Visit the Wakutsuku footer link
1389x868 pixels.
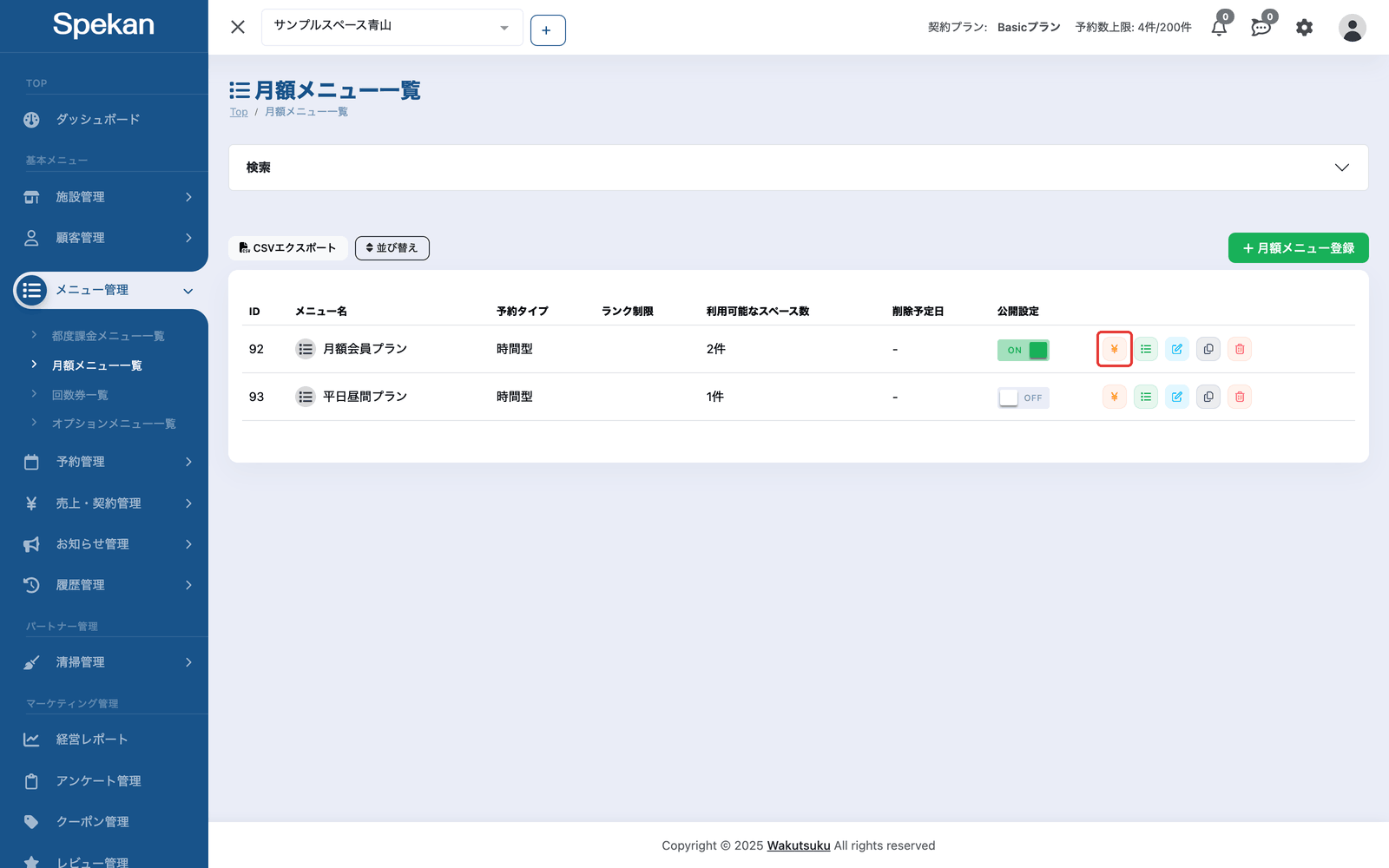[x=799, y=845]
